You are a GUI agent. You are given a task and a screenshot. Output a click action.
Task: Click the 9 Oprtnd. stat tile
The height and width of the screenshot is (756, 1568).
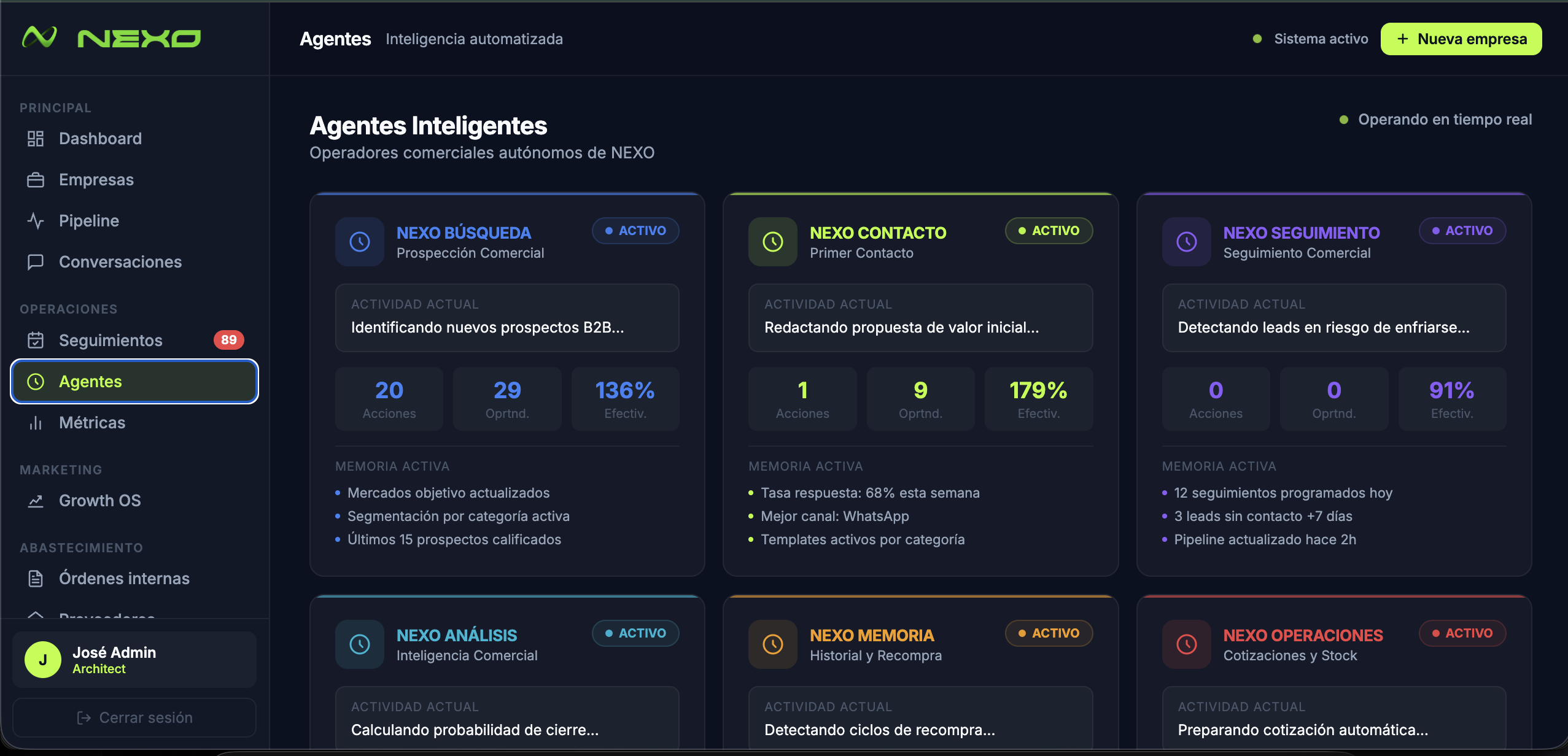(920, 399)
